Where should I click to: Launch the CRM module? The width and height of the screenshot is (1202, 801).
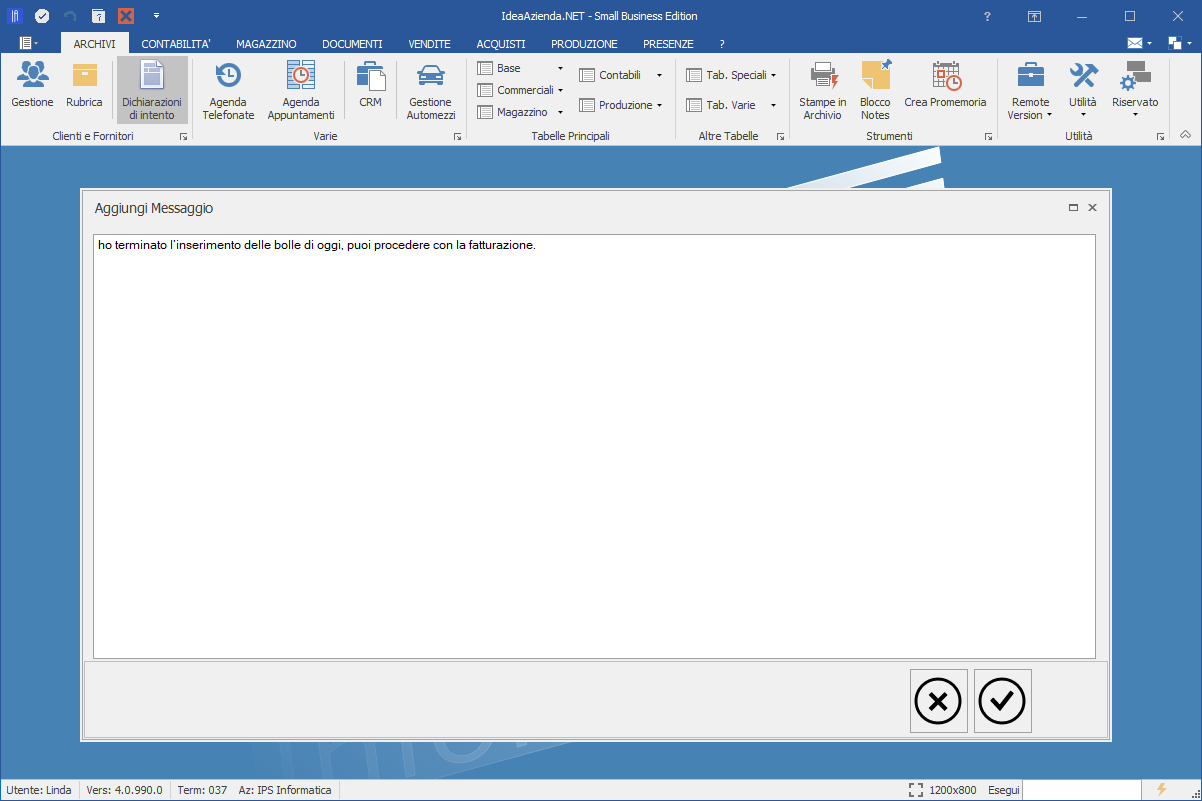(x=370, y=84)
